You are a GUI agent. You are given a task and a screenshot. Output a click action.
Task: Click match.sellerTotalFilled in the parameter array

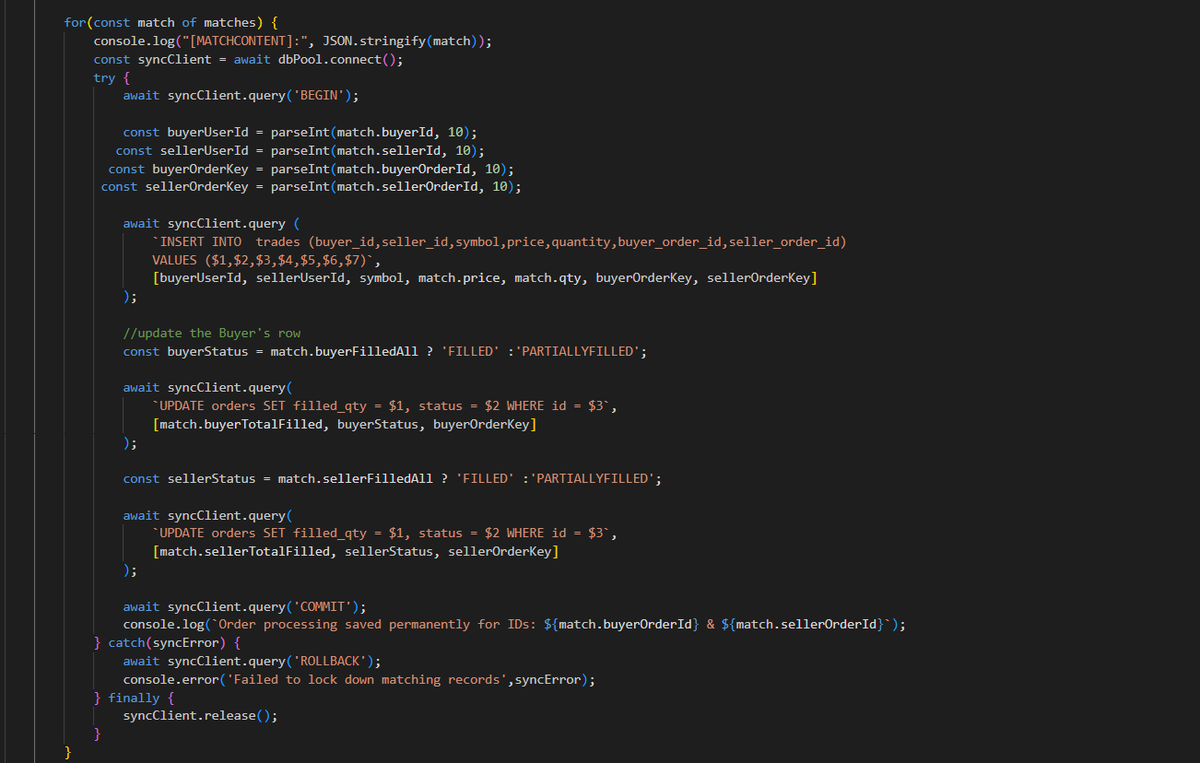coord(244,551)
